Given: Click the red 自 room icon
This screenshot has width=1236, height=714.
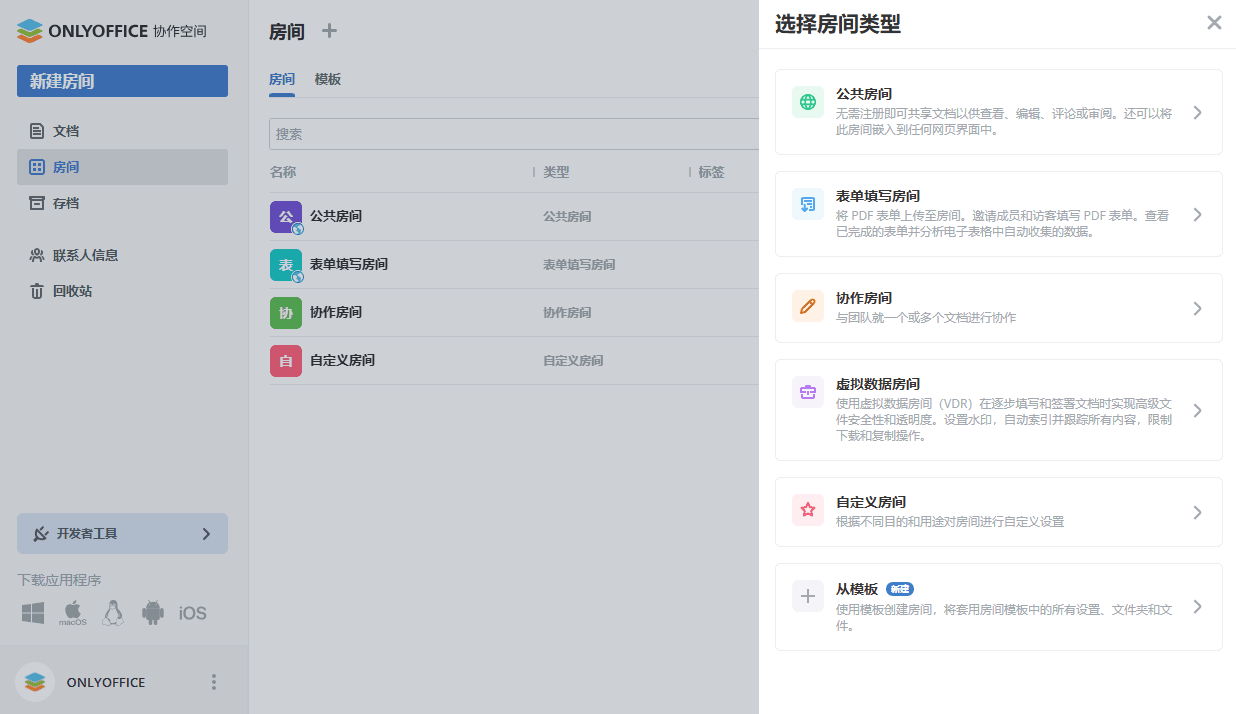Looking at the screenshot, I should point(286,361).
